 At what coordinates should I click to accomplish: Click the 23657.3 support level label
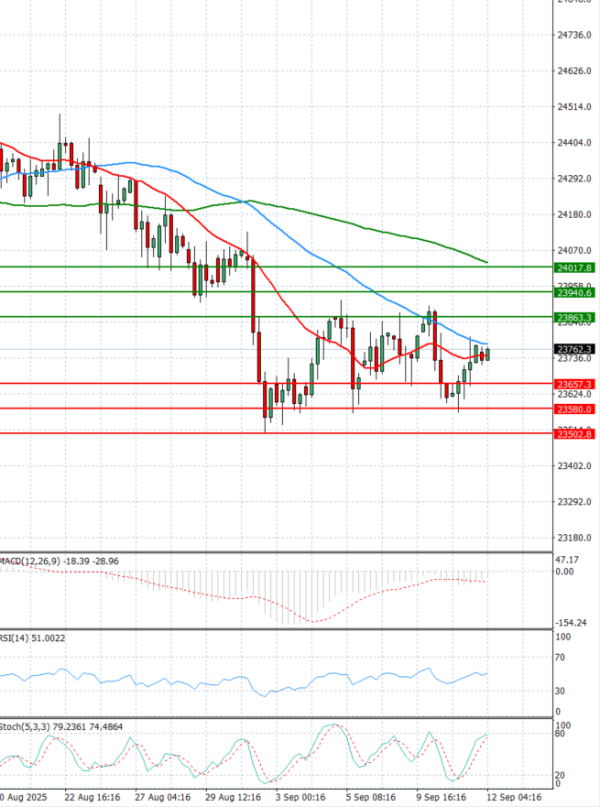tap(574, 384)
